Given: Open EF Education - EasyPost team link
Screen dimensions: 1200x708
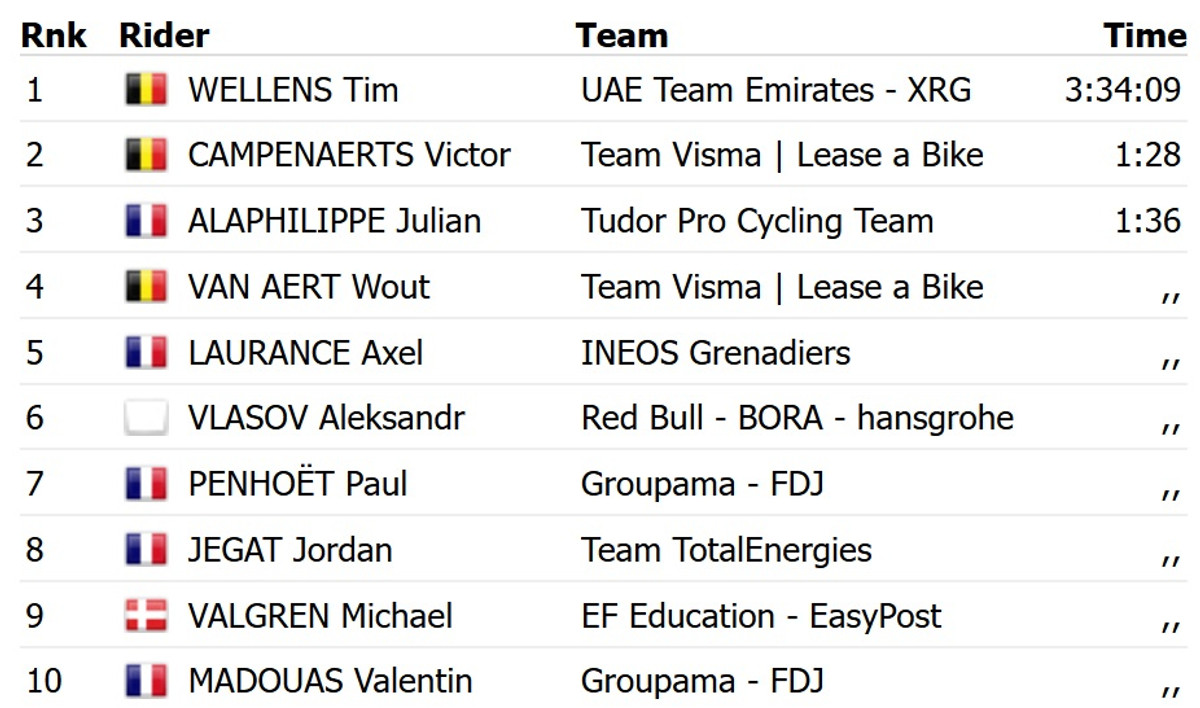Looking at the screenshot, I should tap(761, 616).
